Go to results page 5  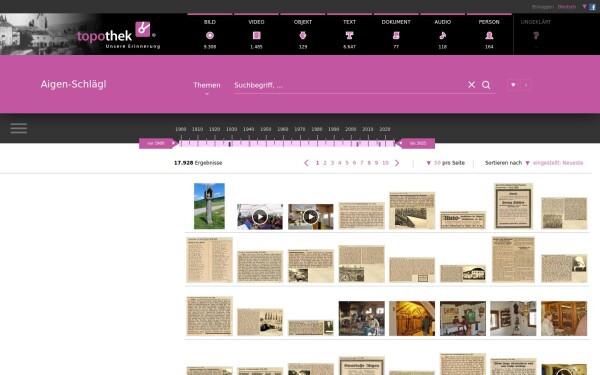pos(347,163)
